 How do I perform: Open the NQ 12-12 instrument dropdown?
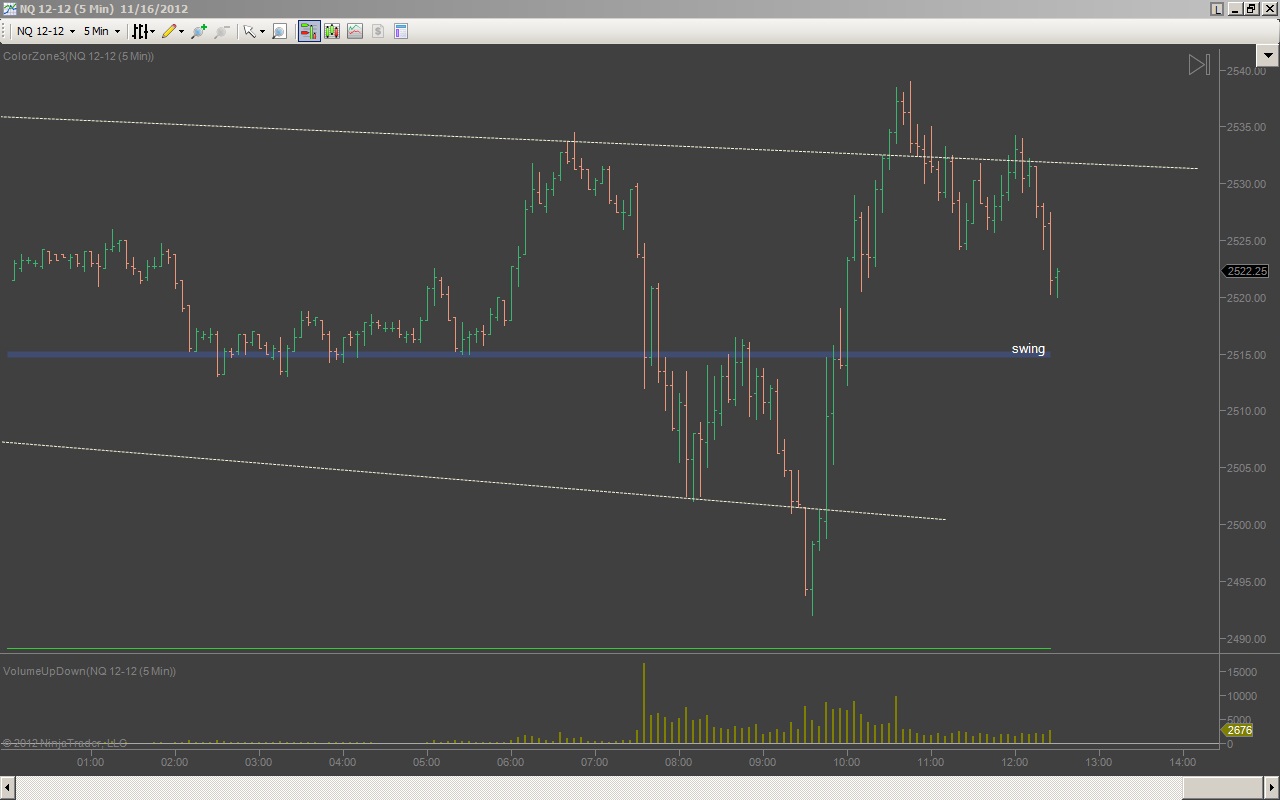tap(46, 31)
